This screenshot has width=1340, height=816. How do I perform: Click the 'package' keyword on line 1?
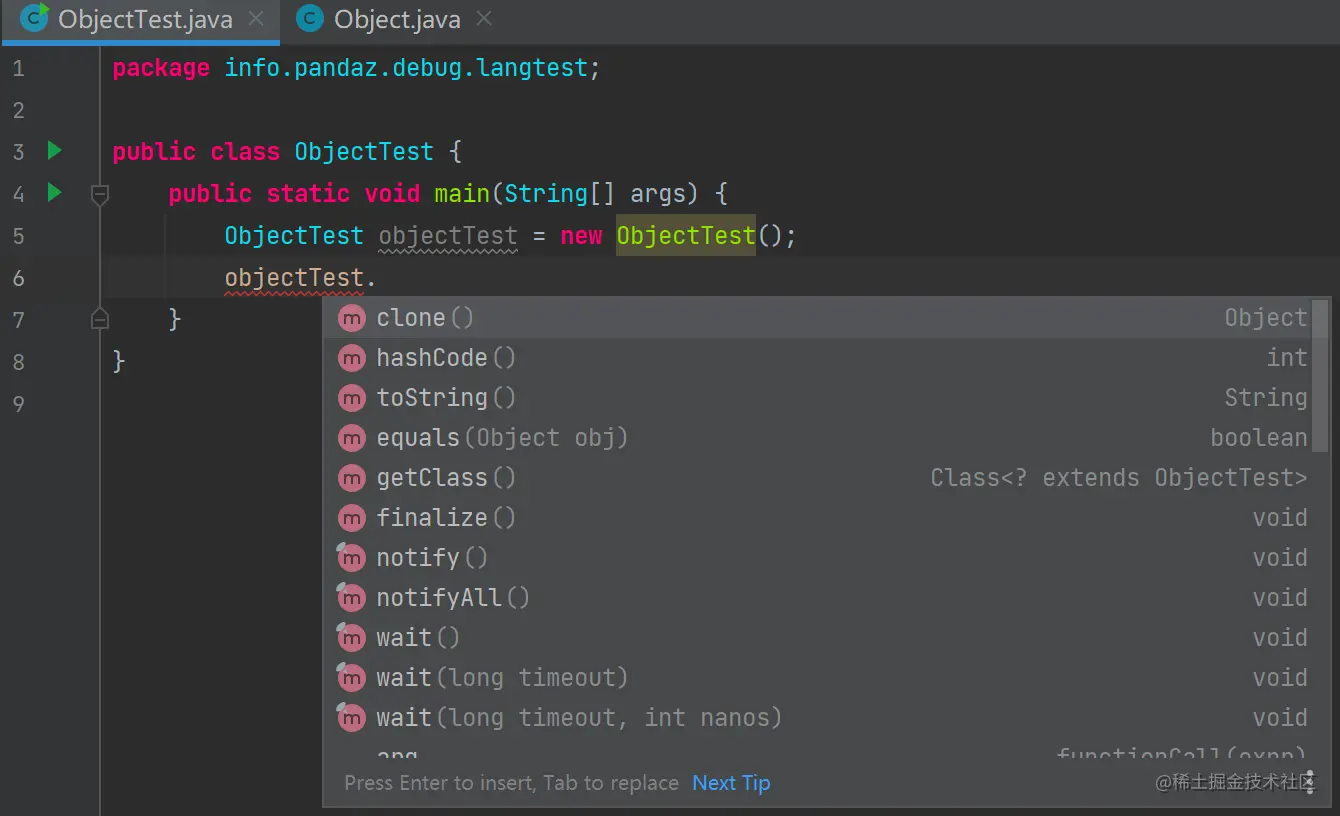(161, 68)
